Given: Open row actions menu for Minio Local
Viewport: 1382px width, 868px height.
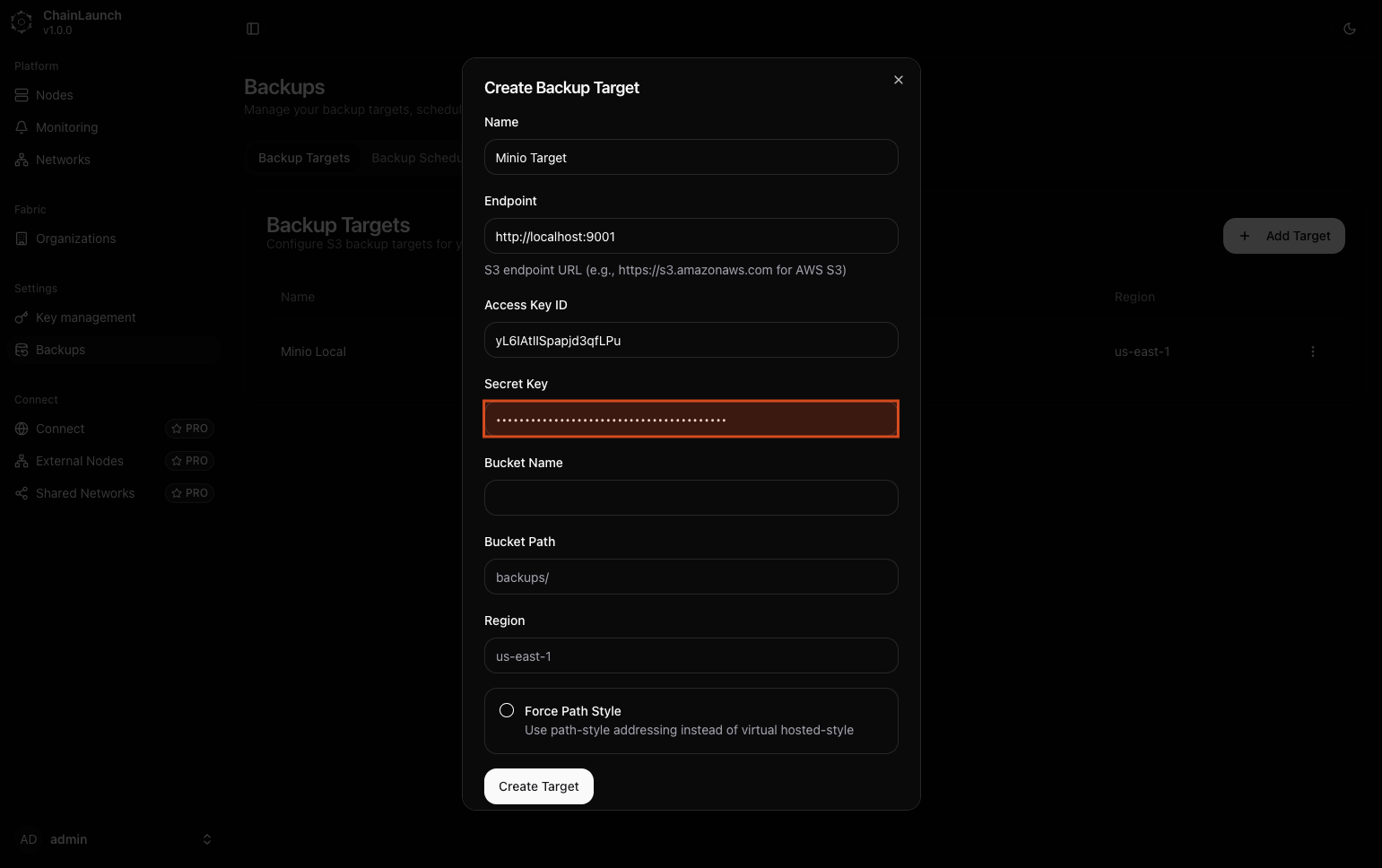Looking at the screenshot, I should (x=1312, y=352).
